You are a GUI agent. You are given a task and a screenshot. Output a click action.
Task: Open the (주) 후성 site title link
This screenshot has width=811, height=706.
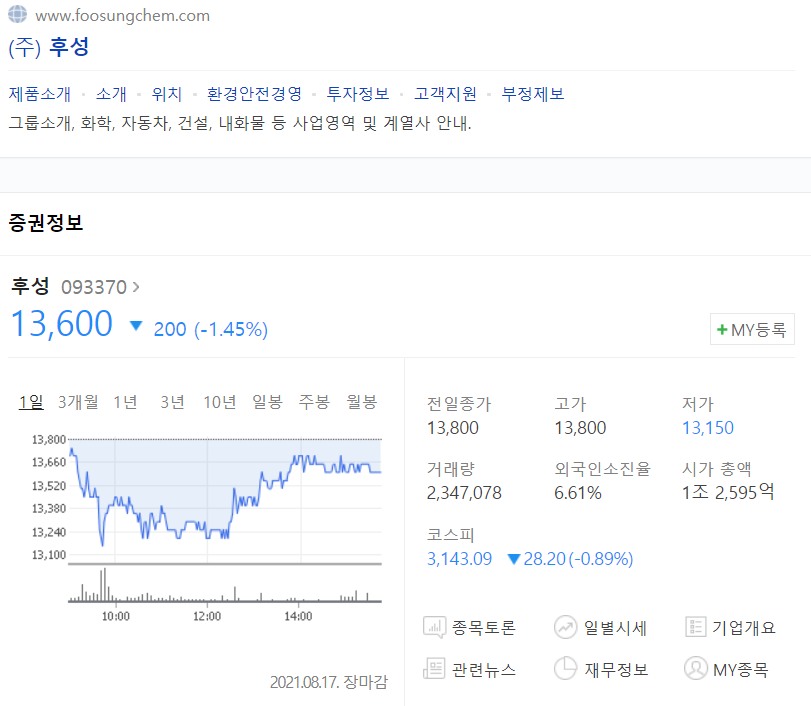click(x=49, y=47)
